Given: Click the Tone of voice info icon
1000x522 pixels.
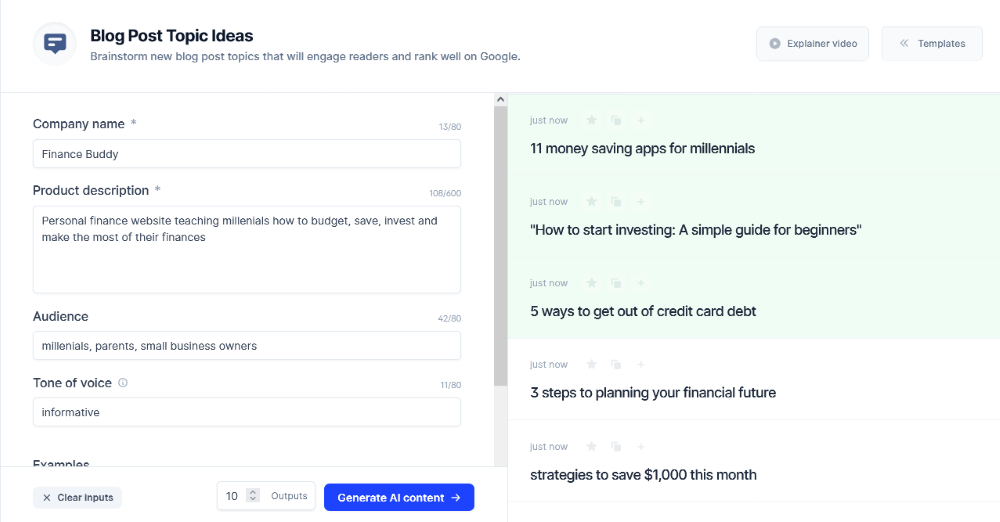Looking at the screenshot, I should pyautogui.click(x=123, y=383).
